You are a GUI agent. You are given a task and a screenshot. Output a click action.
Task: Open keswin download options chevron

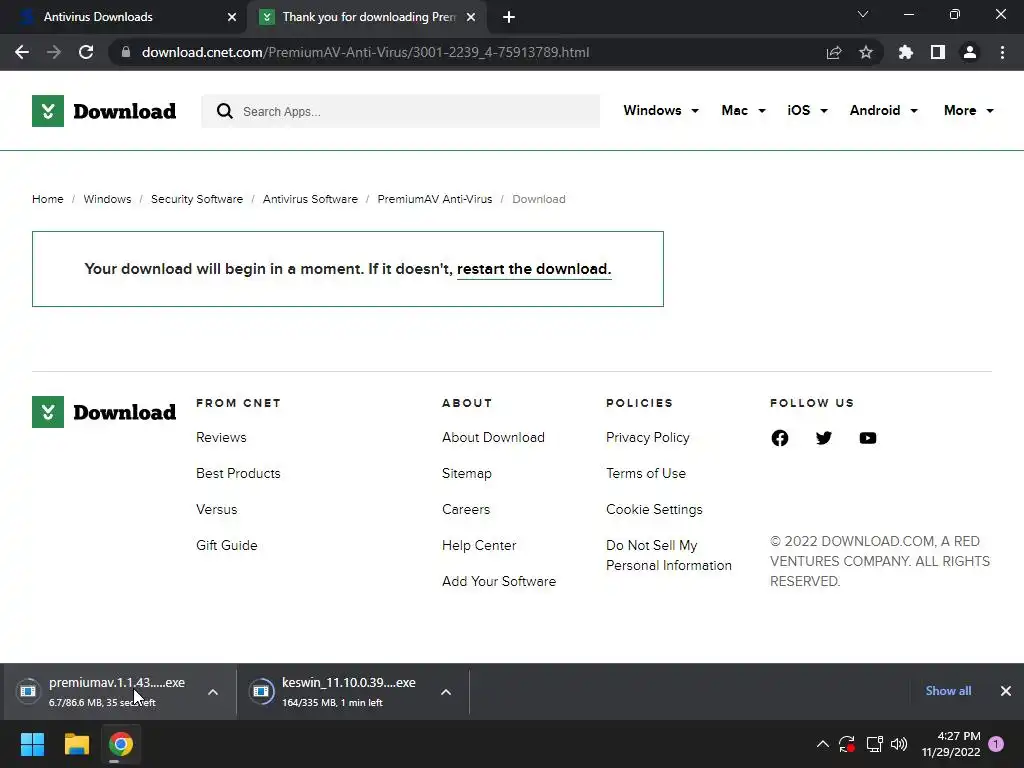click(446, 692)
